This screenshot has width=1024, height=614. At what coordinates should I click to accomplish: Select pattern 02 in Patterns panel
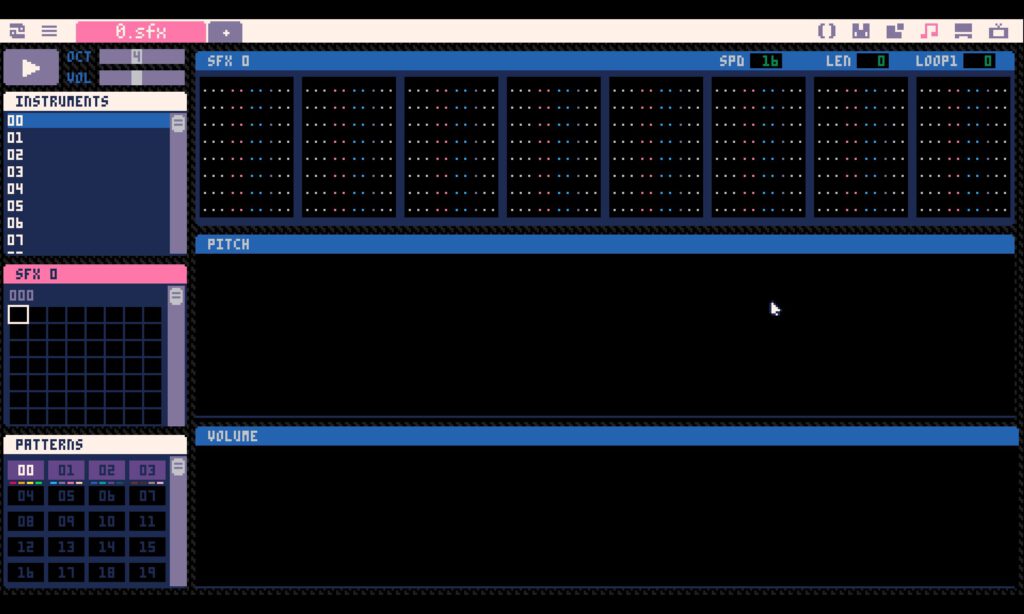tap(106, 471)
